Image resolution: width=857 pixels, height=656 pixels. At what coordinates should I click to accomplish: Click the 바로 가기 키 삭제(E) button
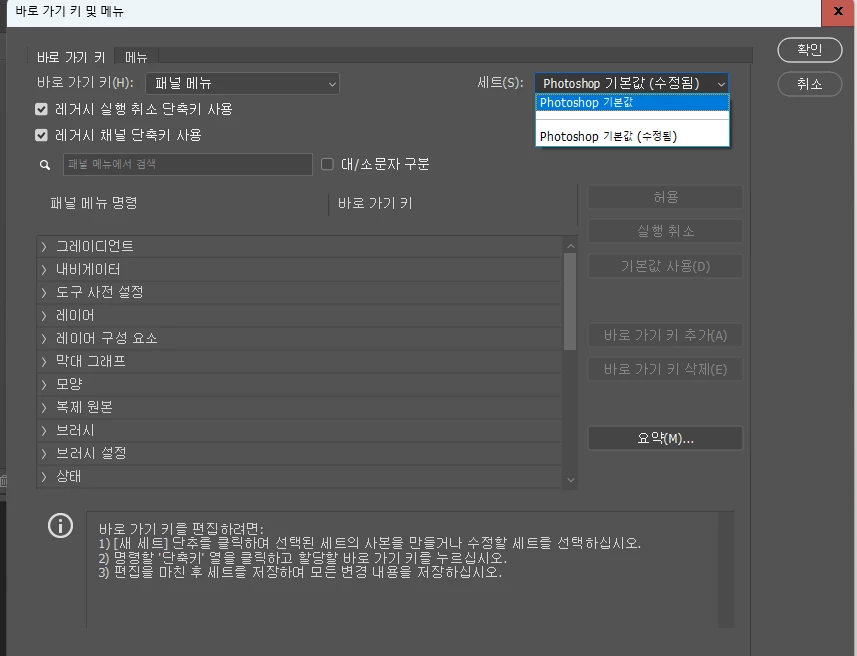665,370
